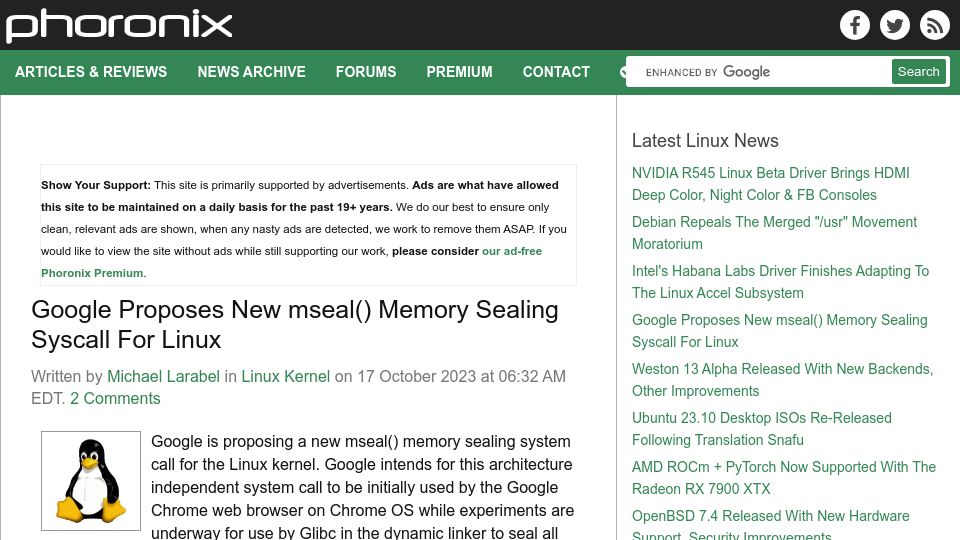Open Articles & Reviews menu
Image resolution: width=960 pixels, height=540 pixels.
[91, 72]
